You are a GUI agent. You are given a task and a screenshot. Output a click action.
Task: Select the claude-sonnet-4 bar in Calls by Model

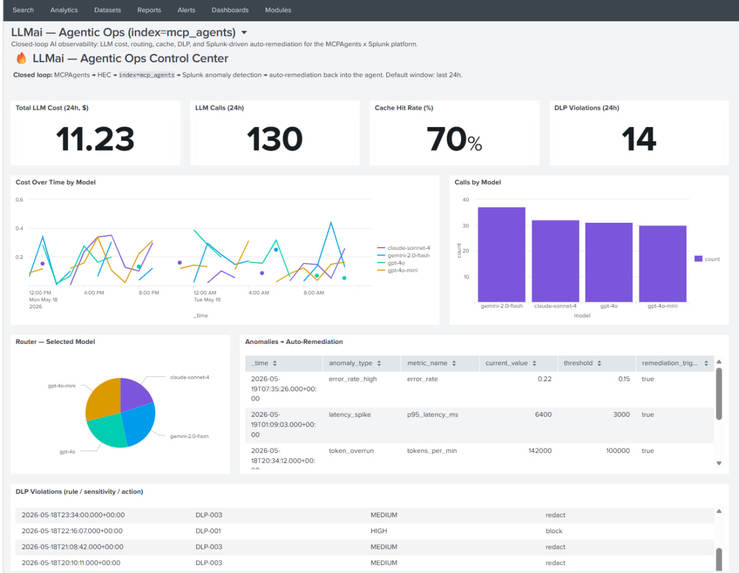555,261
